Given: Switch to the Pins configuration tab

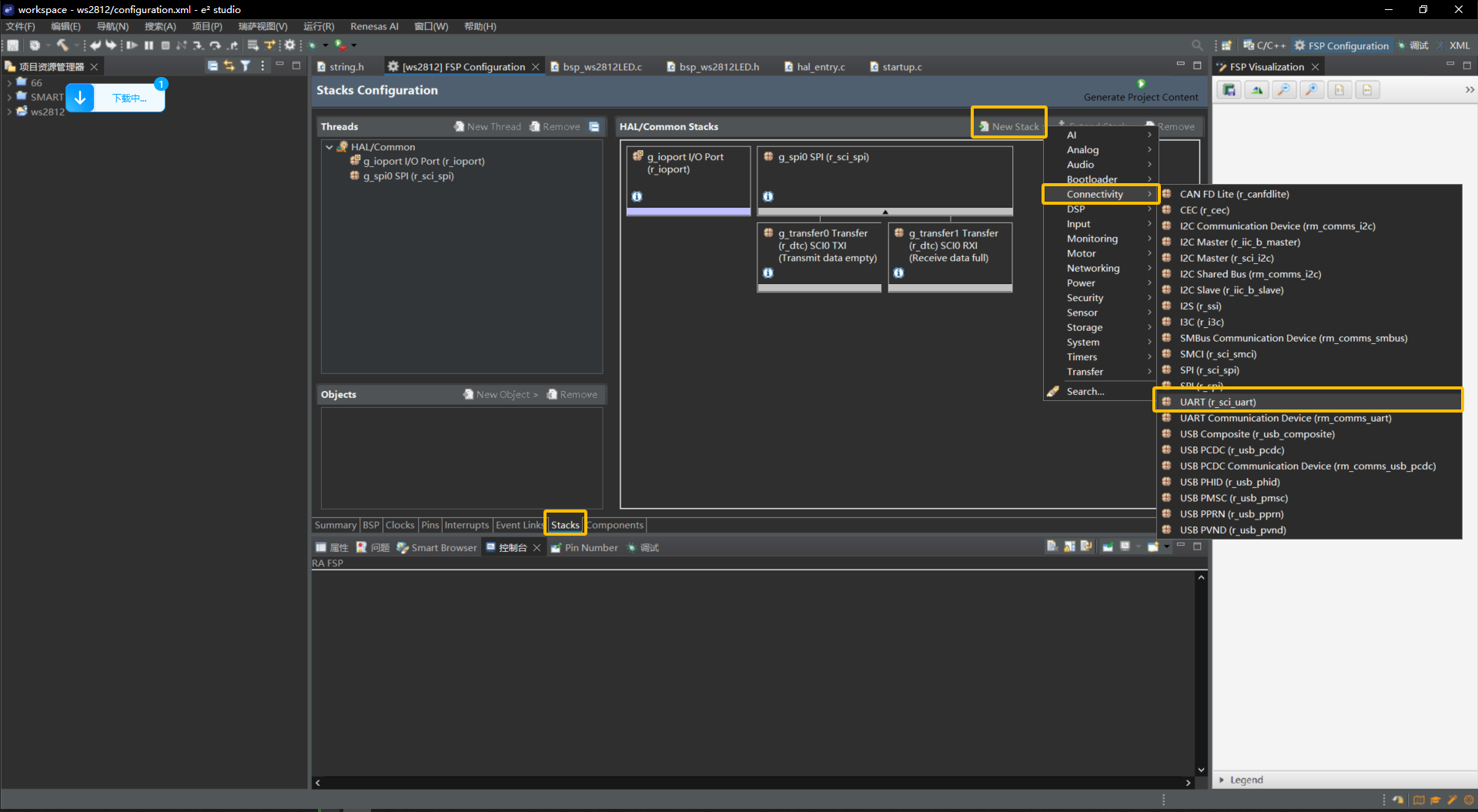Looking at the screenshot, I should click(430, 525).
